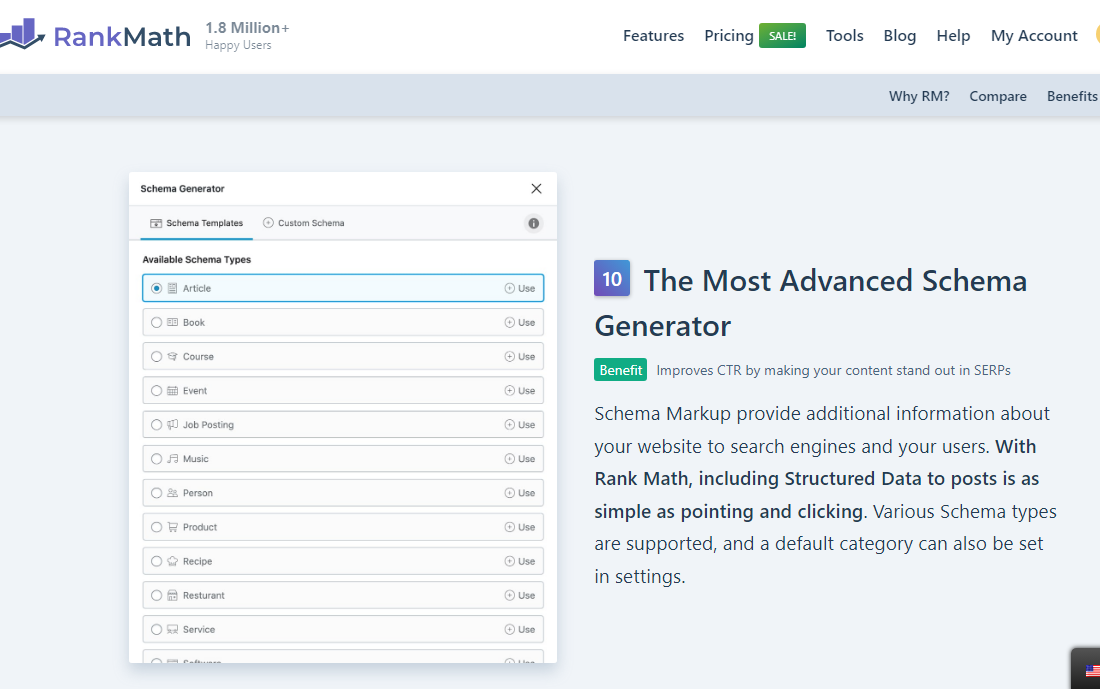Select the Event schema radio button
Image resolution: width=1100 pixels, height=689 pixels.
(156, 390)
